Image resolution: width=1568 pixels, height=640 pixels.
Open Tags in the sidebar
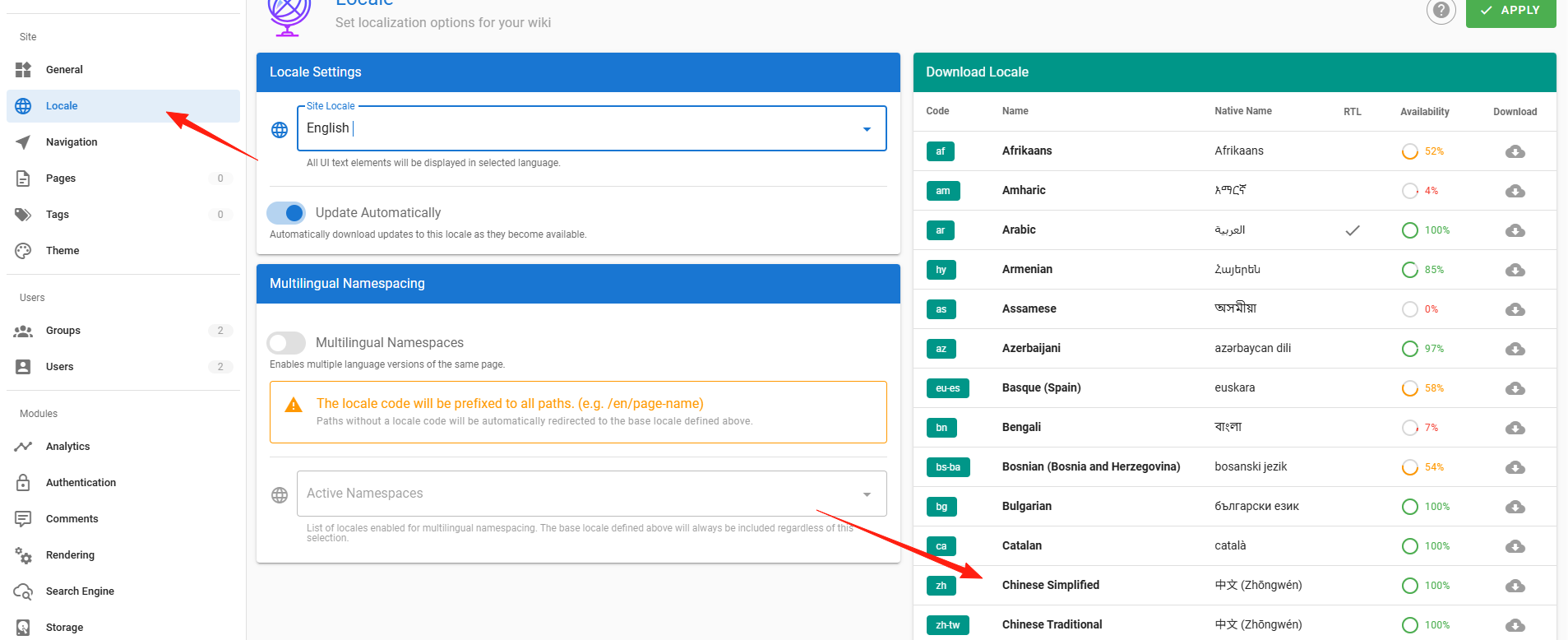click(x=123, y=215)
